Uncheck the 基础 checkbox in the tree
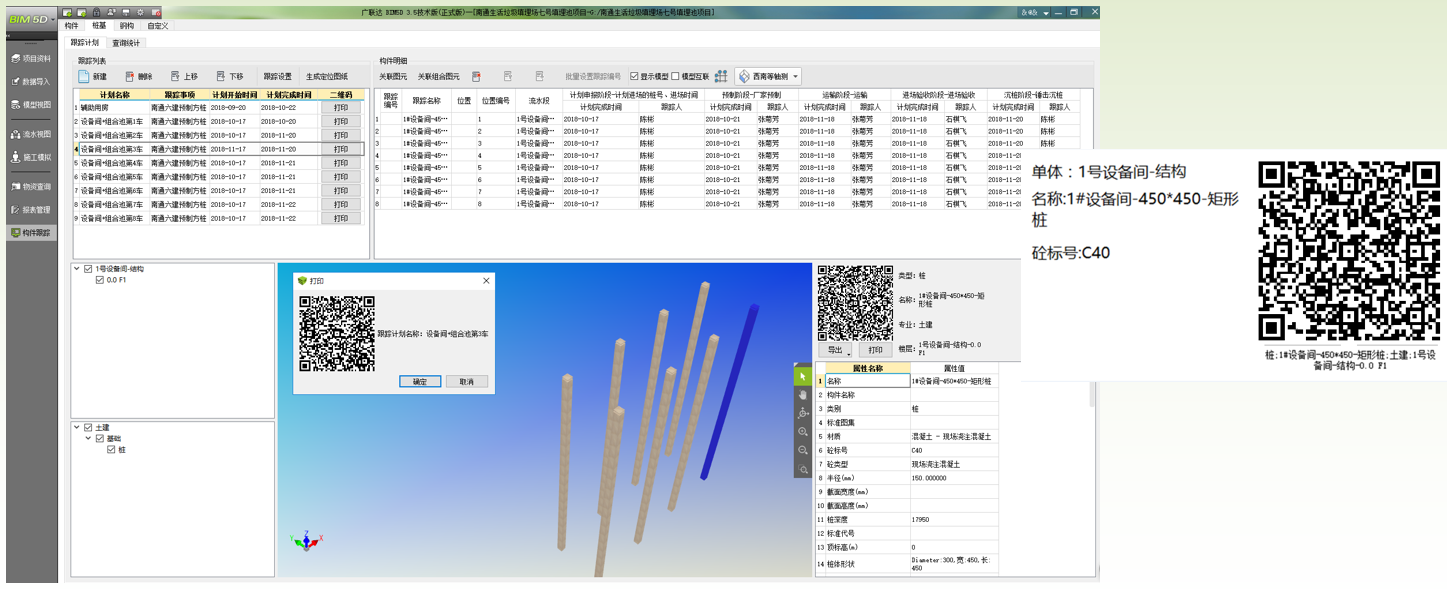Viewport: 1447px width, 589px height. (x=100, y=439)
